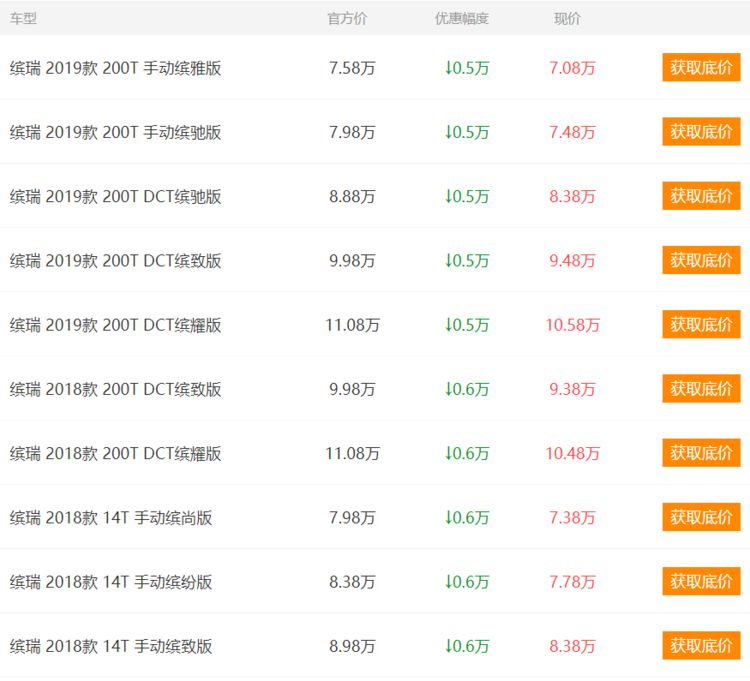750x681 pixels.
Task: Select official price 7.58万
Action: click(352, 68)
